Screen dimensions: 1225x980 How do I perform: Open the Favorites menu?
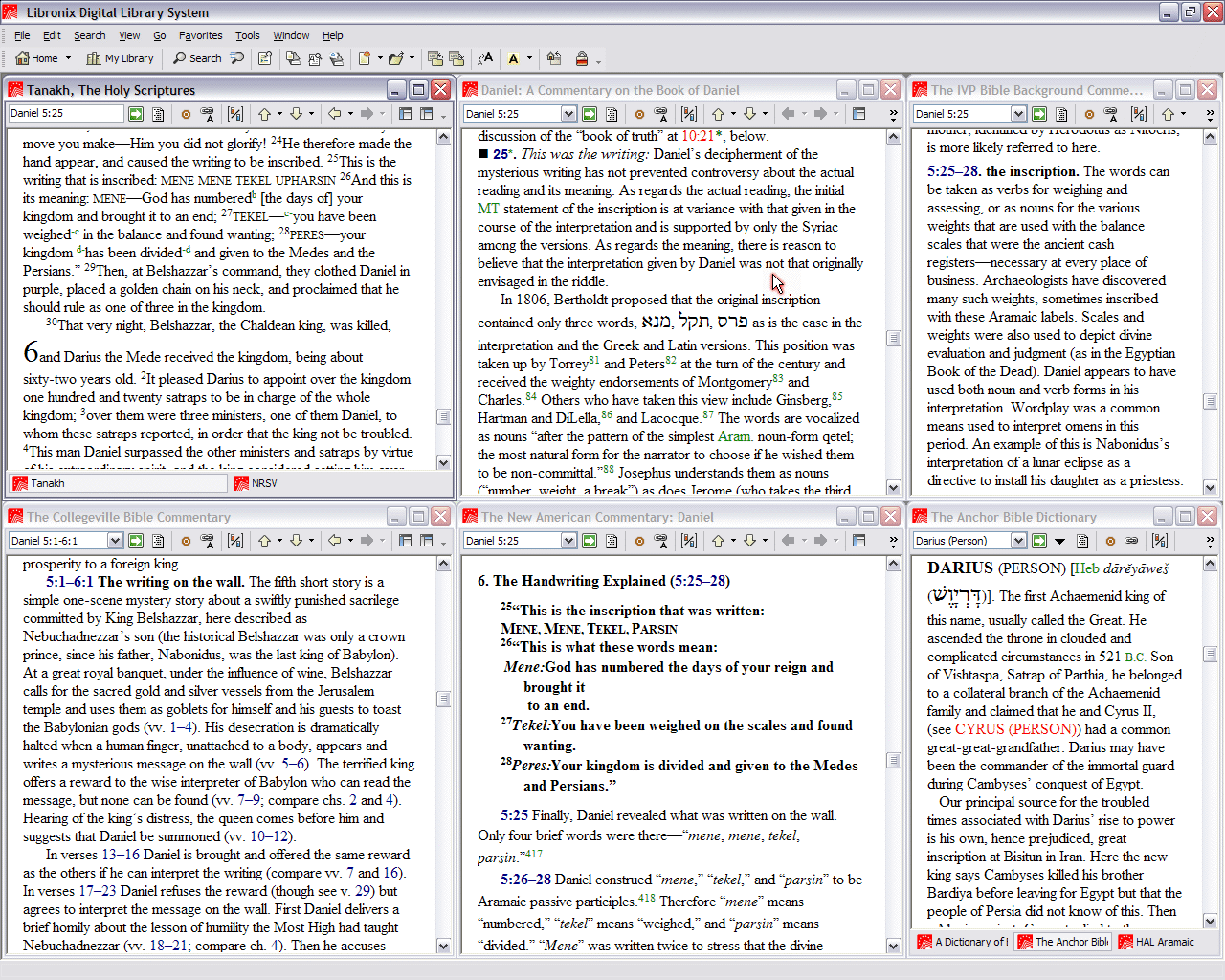click(x=200, y=35)
